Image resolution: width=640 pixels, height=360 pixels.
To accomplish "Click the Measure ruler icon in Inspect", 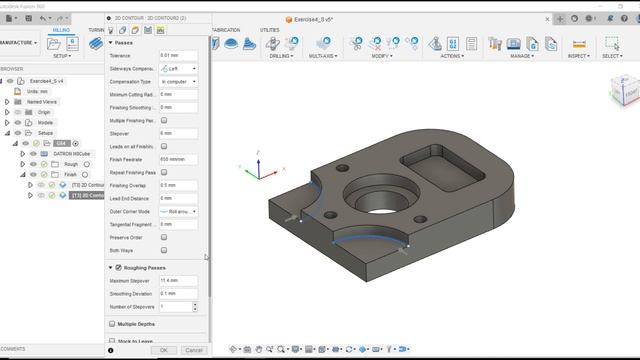I will click(579, 44).
